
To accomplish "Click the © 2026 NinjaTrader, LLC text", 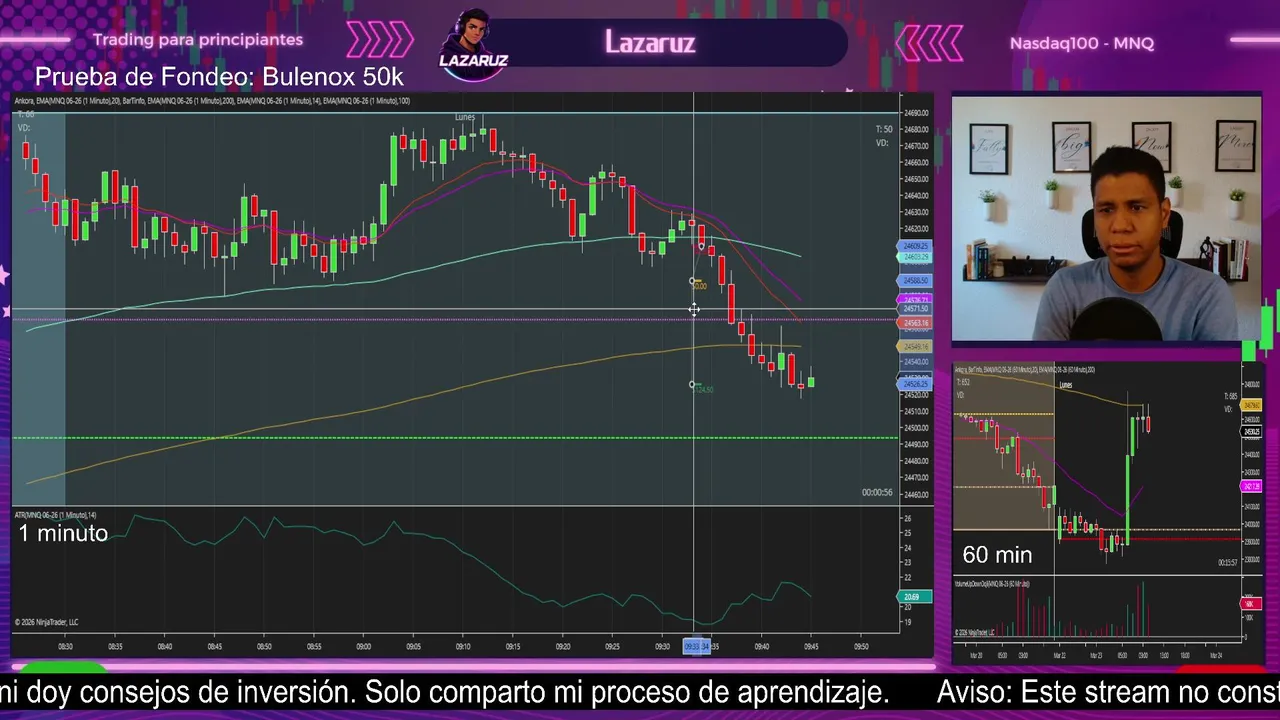I will pos(46,622).
